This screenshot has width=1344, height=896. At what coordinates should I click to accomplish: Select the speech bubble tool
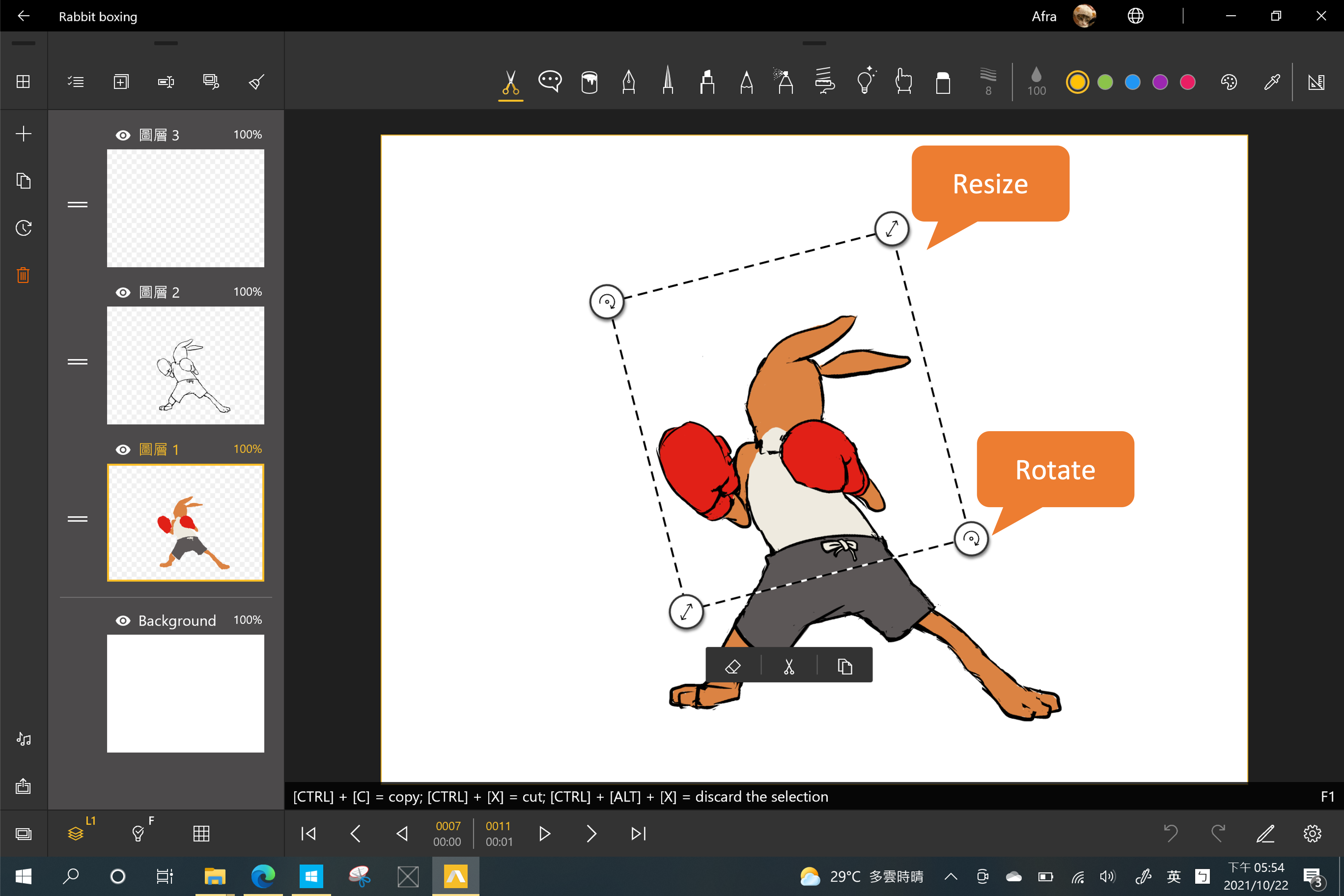[x=550, y=82]
